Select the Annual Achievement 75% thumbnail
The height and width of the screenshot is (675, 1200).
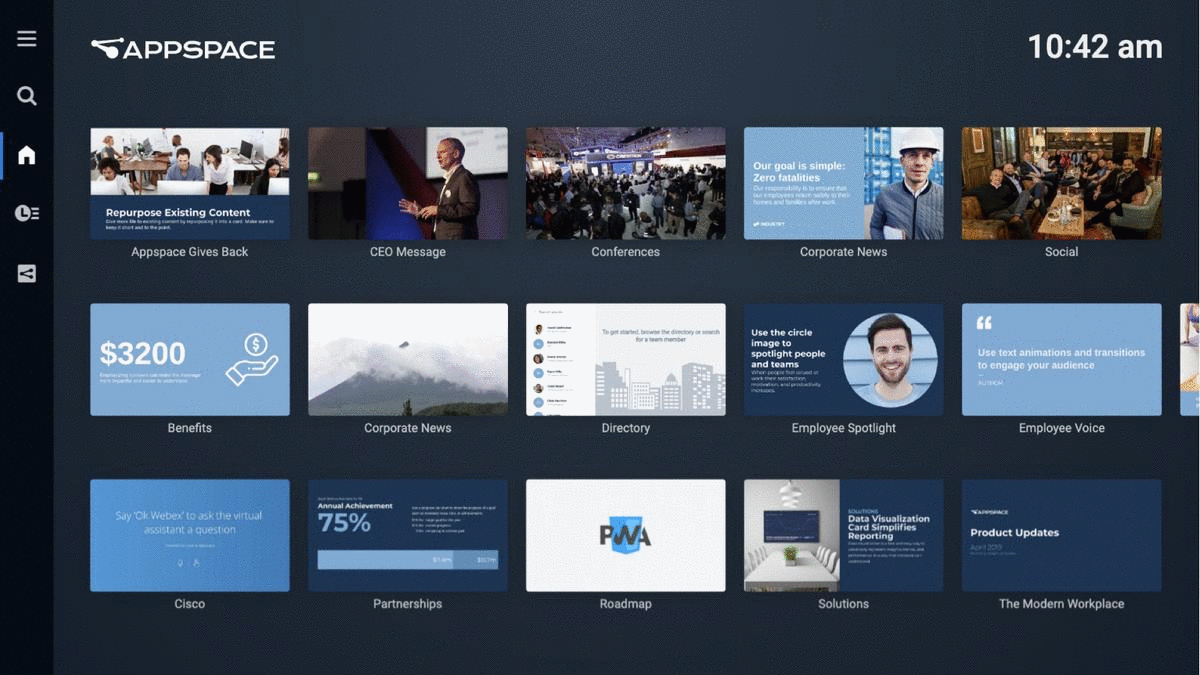(408, 535)
